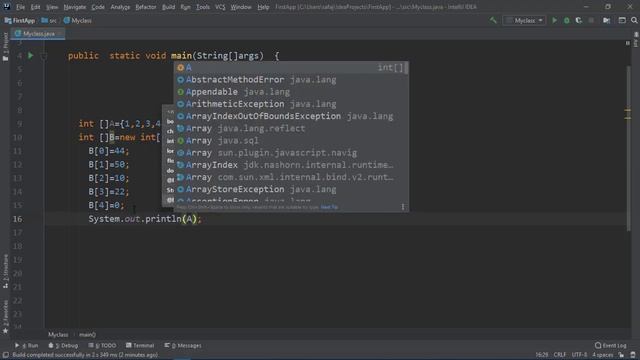This screenshot has width=640, height=360.
Task: Open the Navigate menu
Action: (x=75, y=7)
